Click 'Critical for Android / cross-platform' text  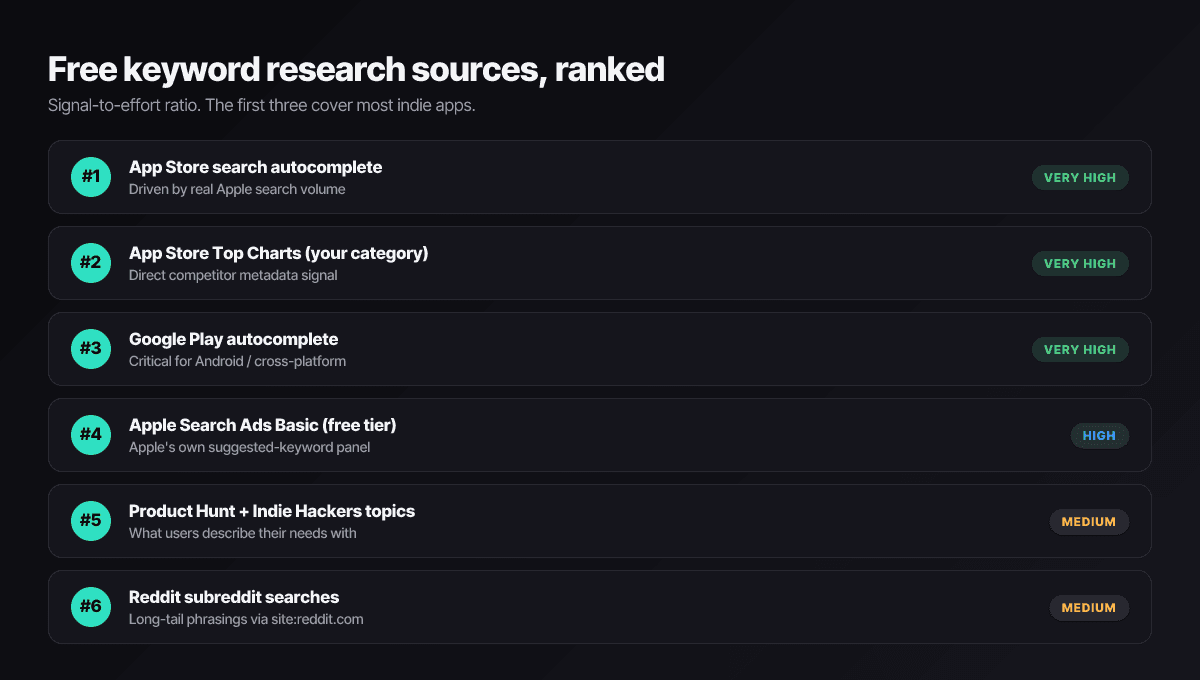click(237, 361)
